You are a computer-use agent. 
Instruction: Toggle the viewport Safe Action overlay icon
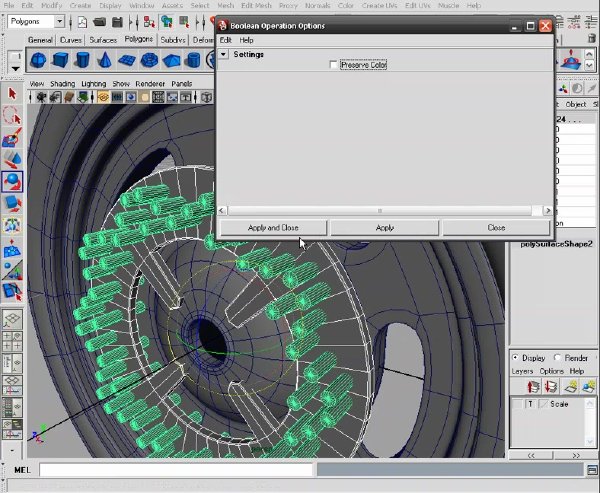(x=172, y=97)
